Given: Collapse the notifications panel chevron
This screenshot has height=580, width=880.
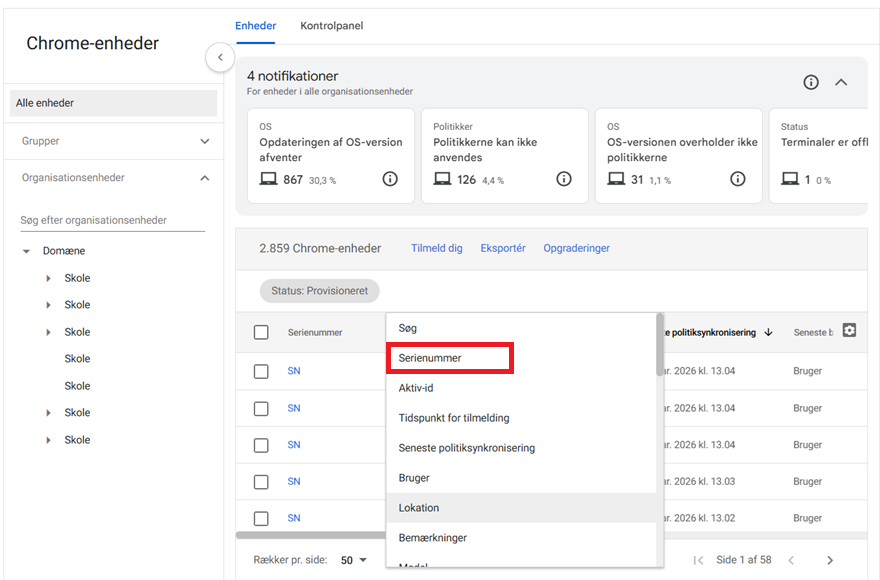Looking at the screenshot, I should tap(841, 82).
